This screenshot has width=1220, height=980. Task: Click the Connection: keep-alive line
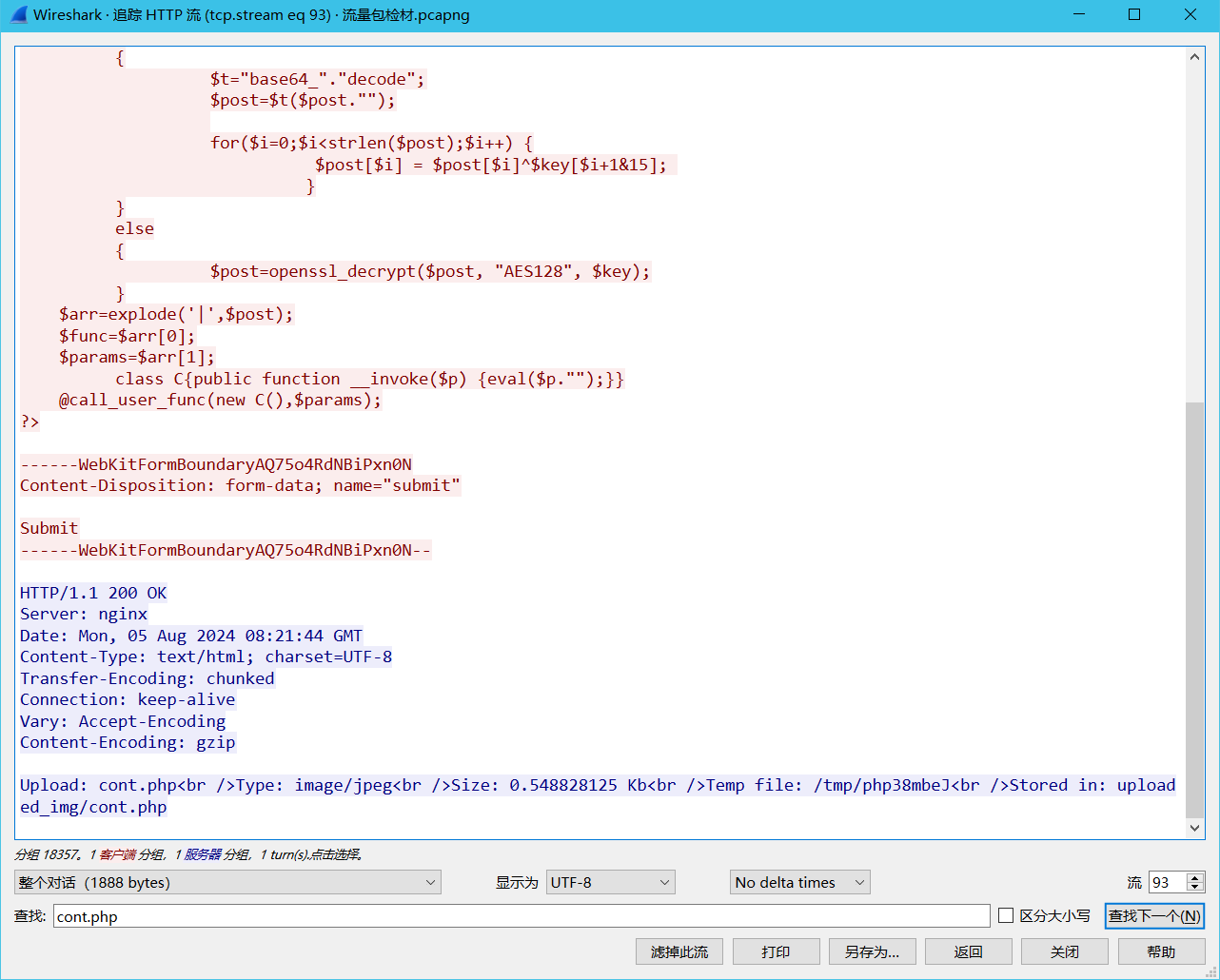(x=128, y=699)
